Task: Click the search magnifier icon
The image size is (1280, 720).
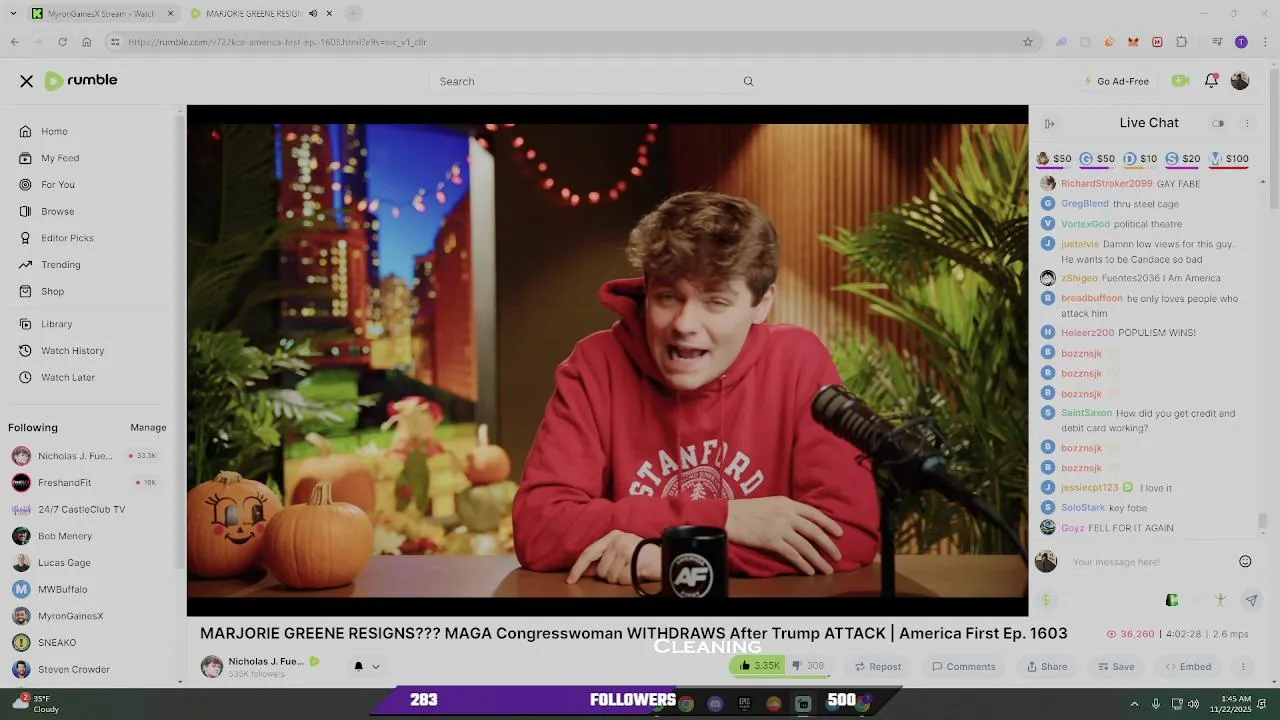Action: 748,81
